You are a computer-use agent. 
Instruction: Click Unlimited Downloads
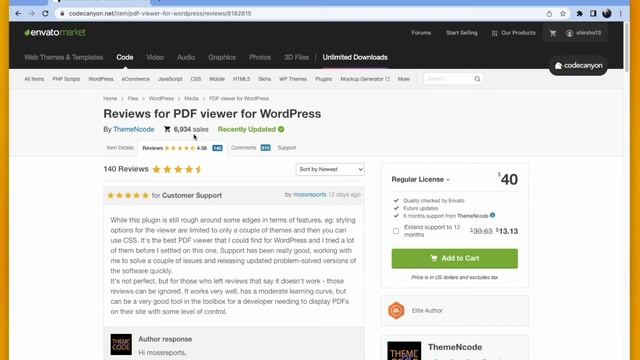click(355, 57)
